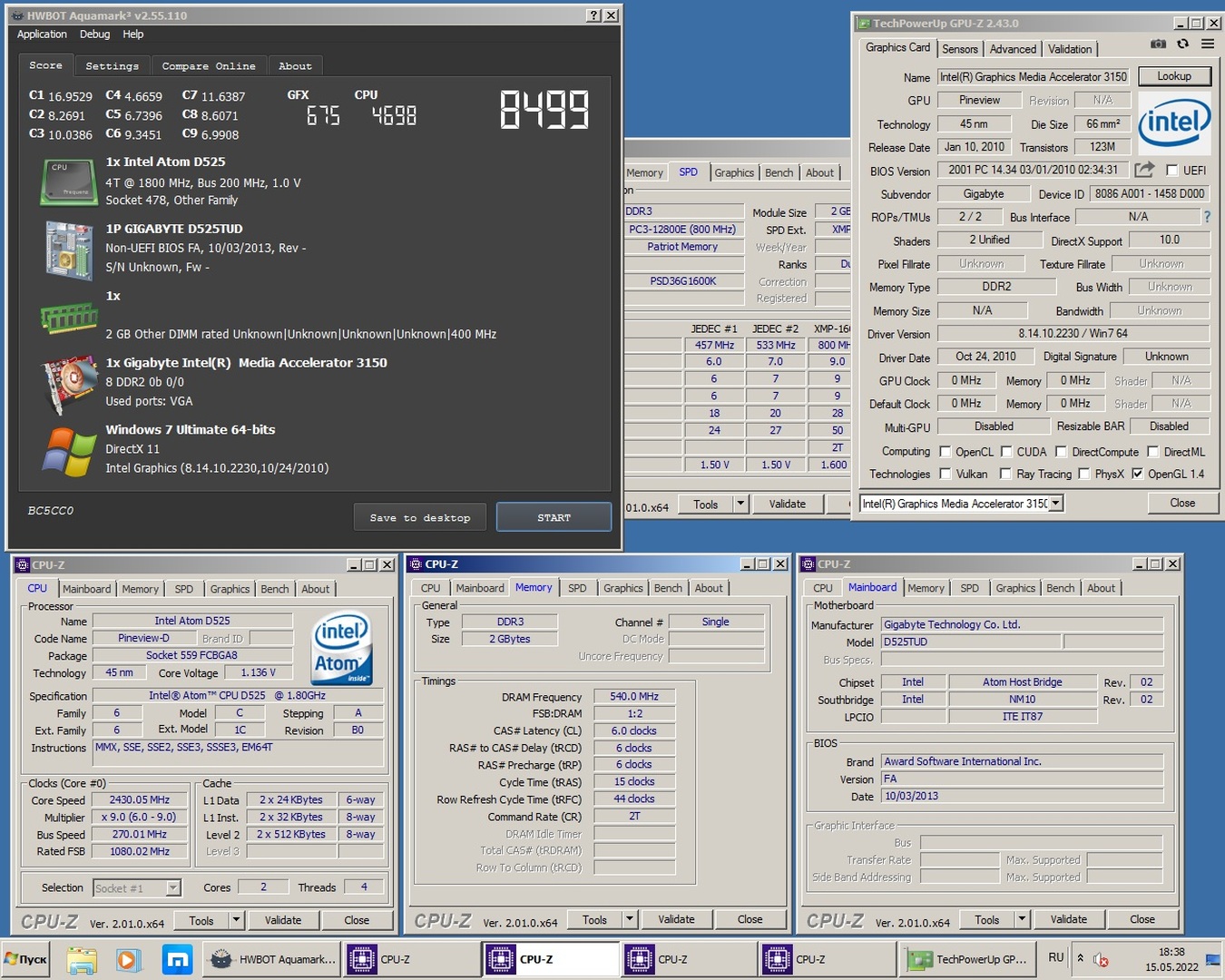Open the blue Maxthon browser taskbar icon
This screenshot has height=980, width=1225.
click(177, 959)
